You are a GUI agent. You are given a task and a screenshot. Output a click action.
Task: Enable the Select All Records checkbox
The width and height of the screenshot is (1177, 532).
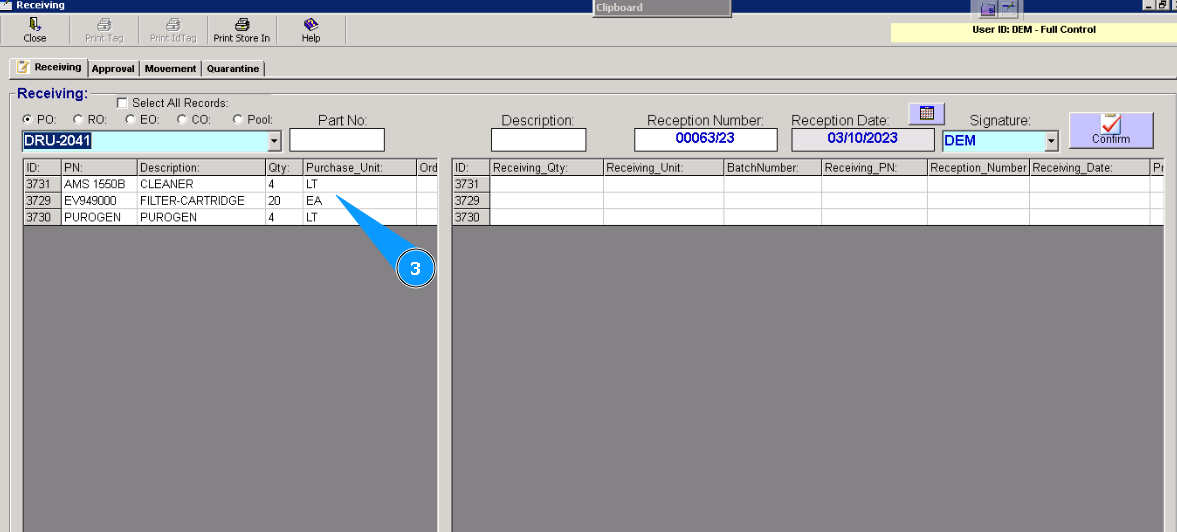[122, 103]
